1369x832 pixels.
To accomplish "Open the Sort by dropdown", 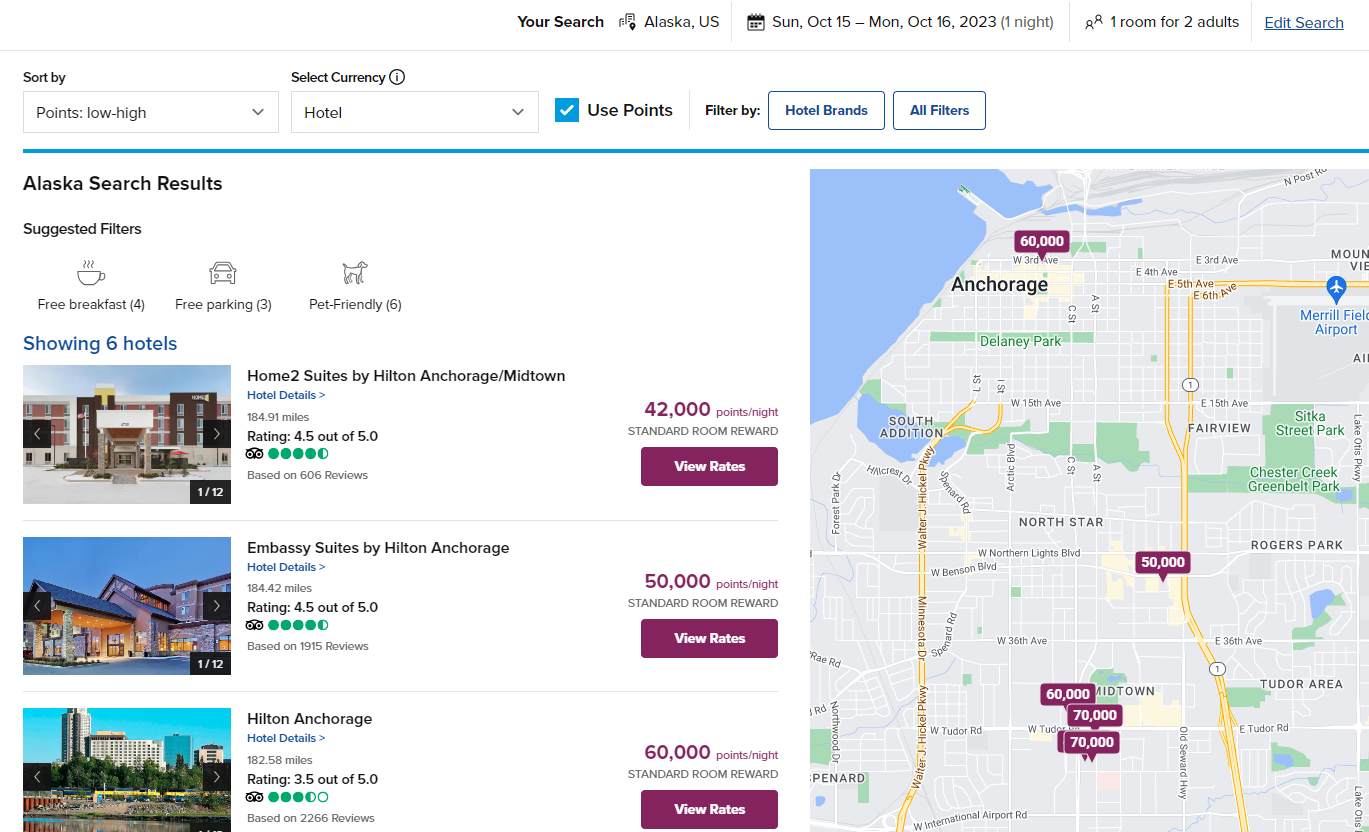I will tap(150, 112).
